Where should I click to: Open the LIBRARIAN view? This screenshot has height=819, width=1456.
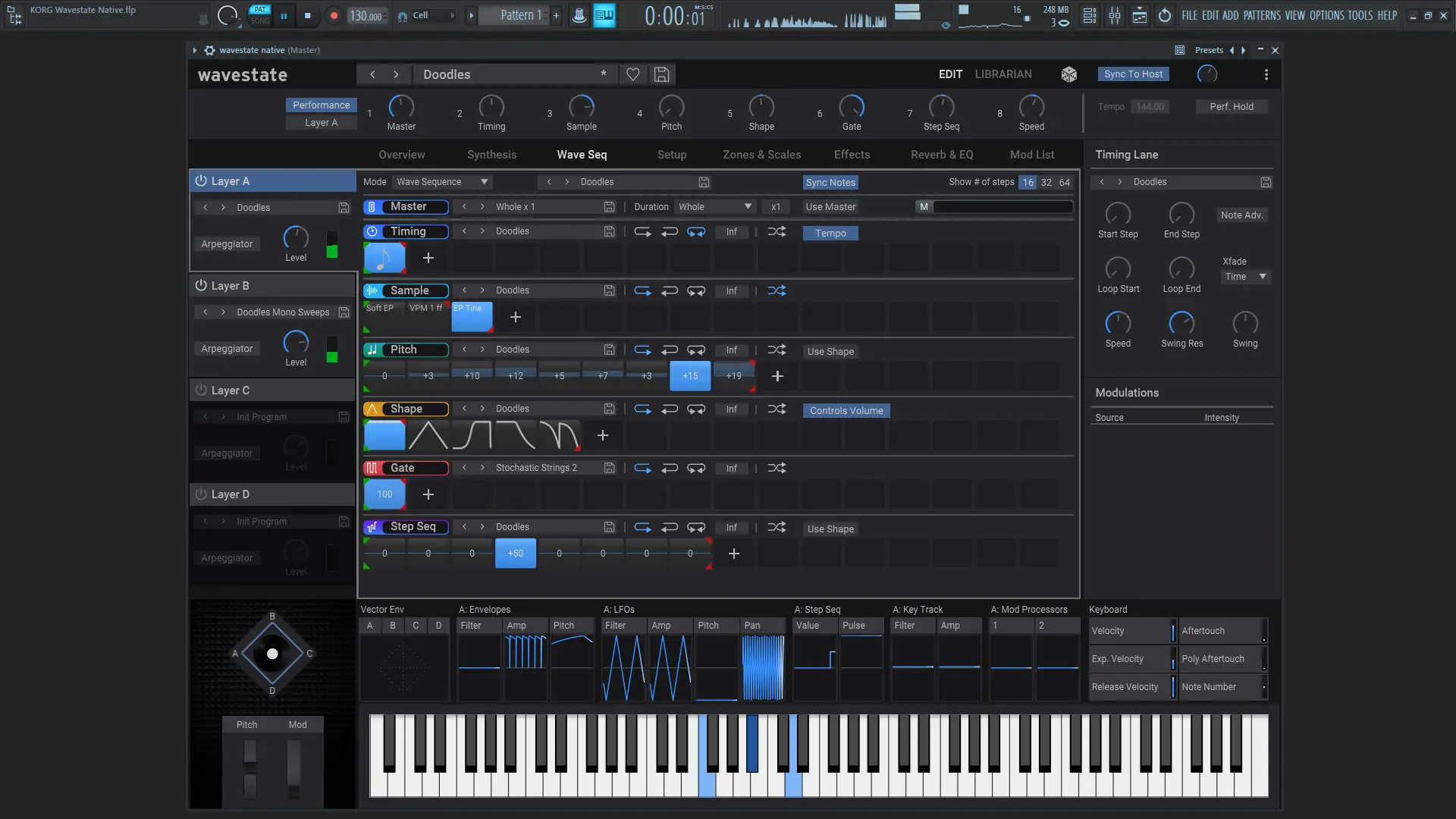click(x=1003, y=74)
